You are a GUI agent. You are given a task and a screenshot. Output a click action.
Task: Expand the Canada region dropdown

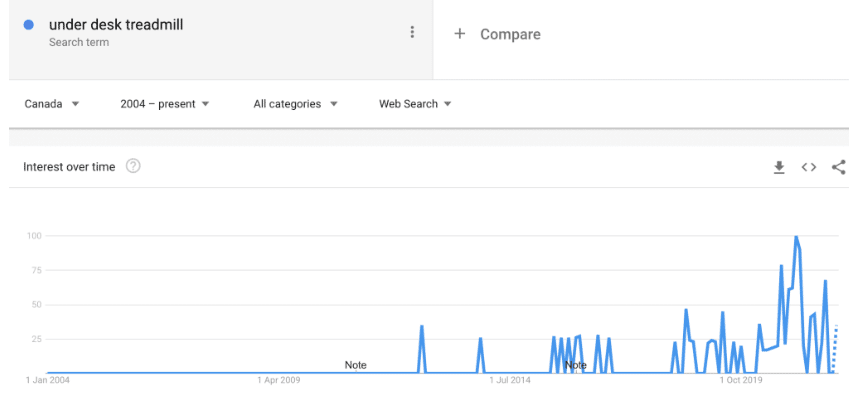click(x=52, y=104)
